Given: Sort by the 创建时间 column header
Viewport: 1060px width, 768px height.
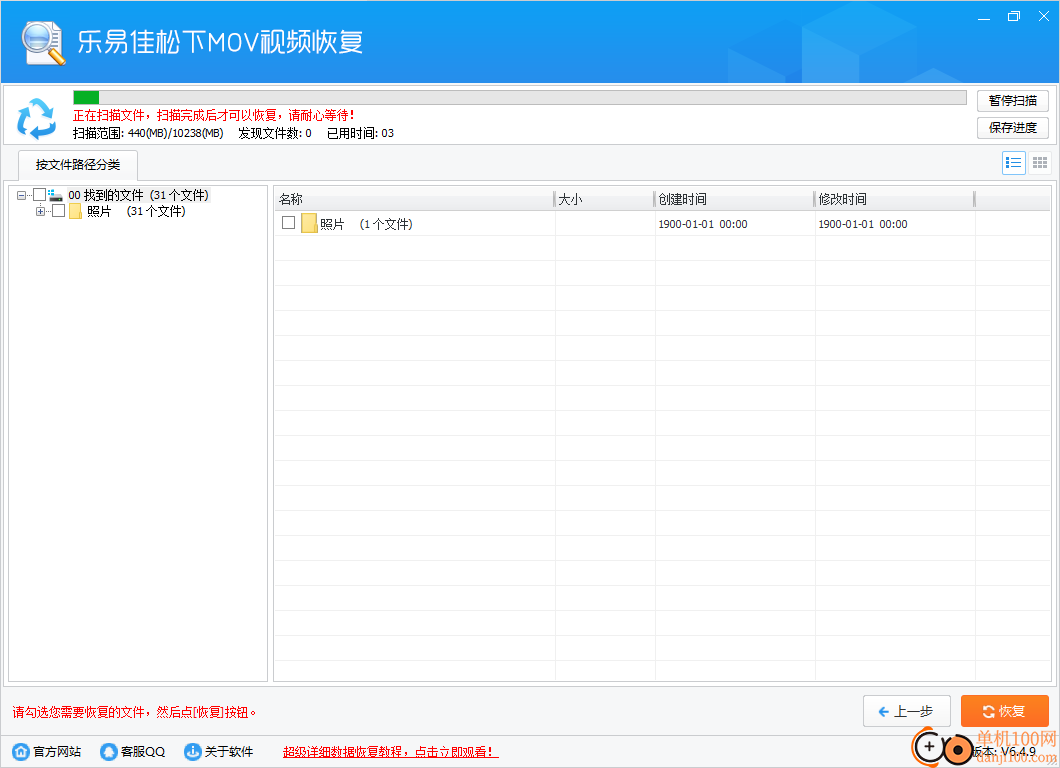Looking at the screenshot, I should (734, 199).
